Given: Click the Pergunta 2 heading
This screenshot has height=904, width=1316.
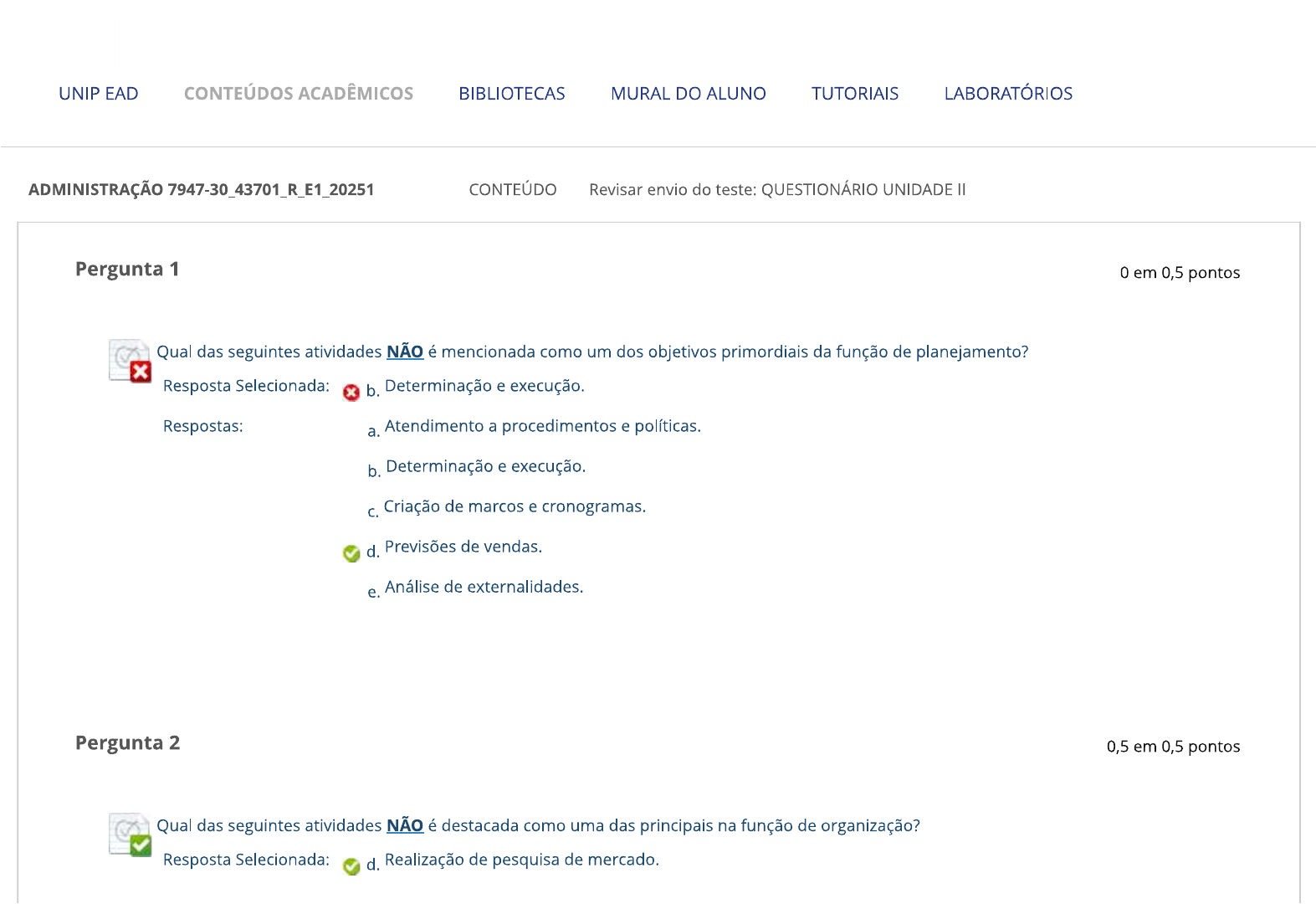Looking at the screenshot, I should (127, 743).
